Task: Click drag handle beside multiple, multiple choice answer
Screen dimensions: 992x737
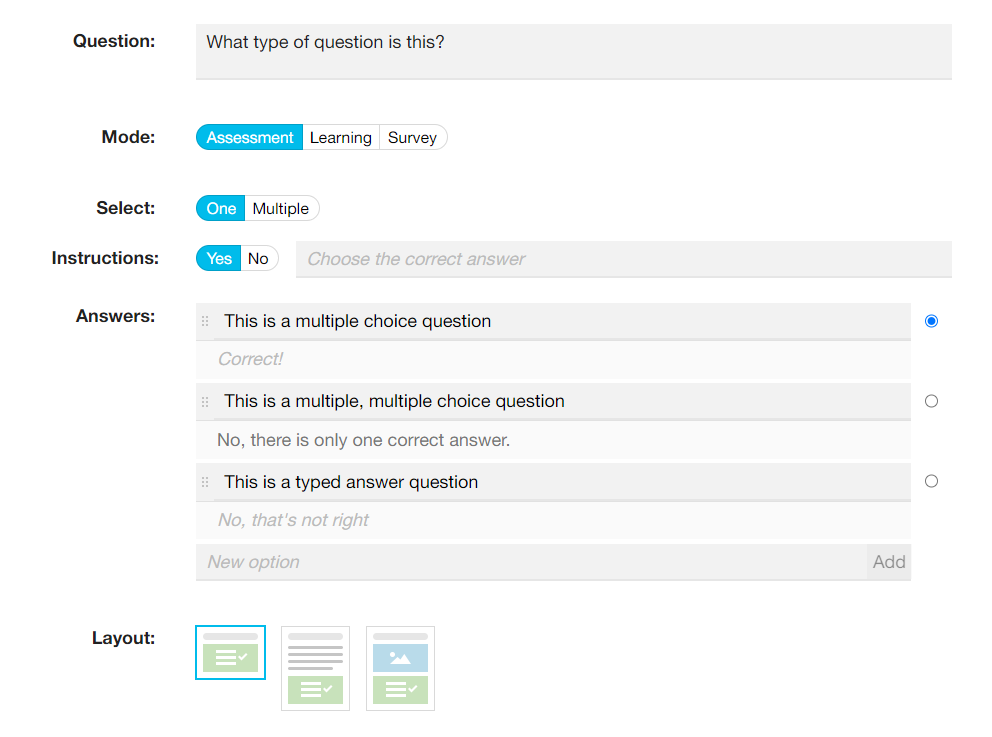Action: pyautogui.click(x=205, y=402)
